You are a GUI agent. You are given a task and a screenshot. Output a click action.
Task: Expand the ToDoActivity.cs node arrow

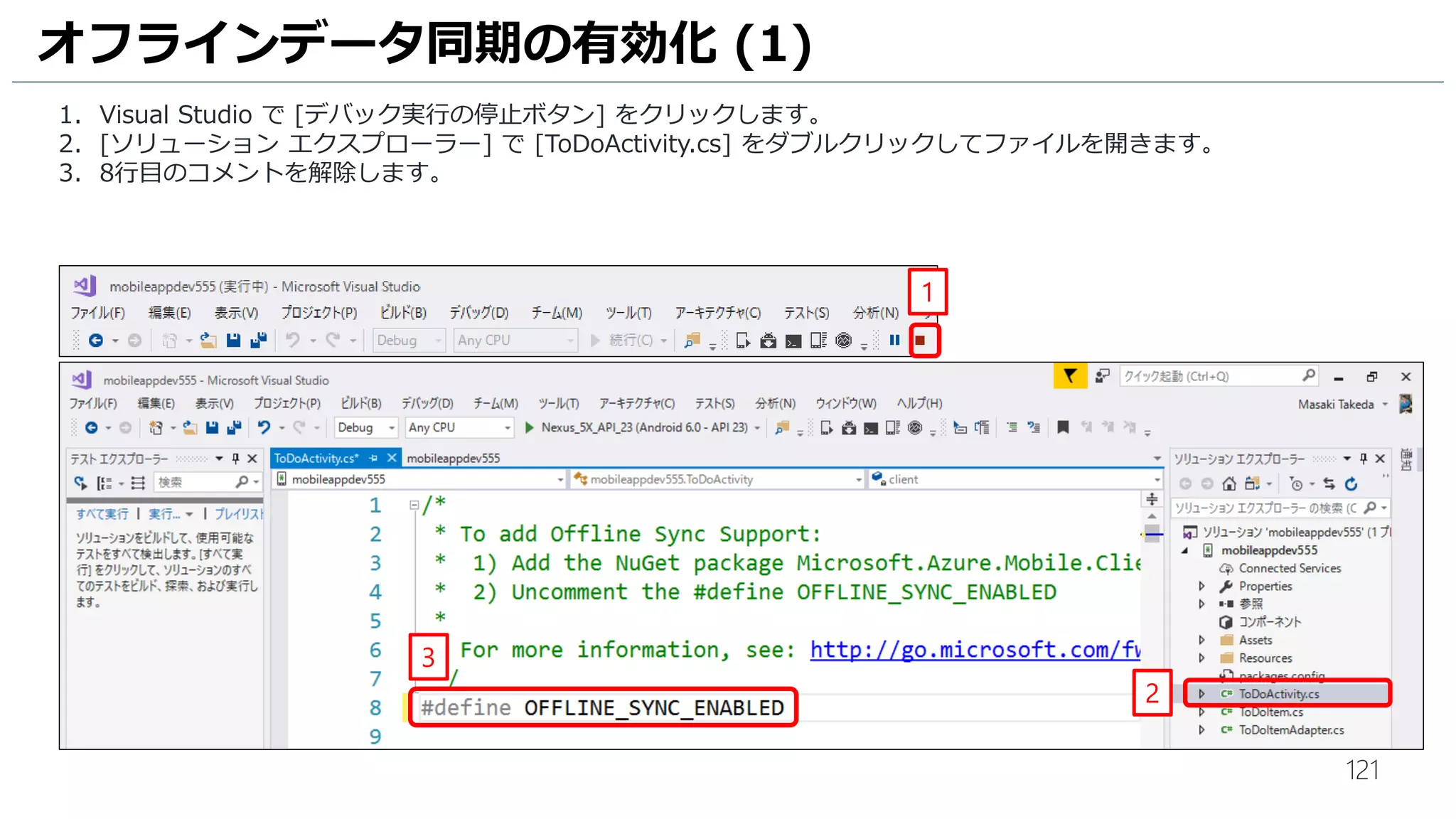coord(1201,693)
